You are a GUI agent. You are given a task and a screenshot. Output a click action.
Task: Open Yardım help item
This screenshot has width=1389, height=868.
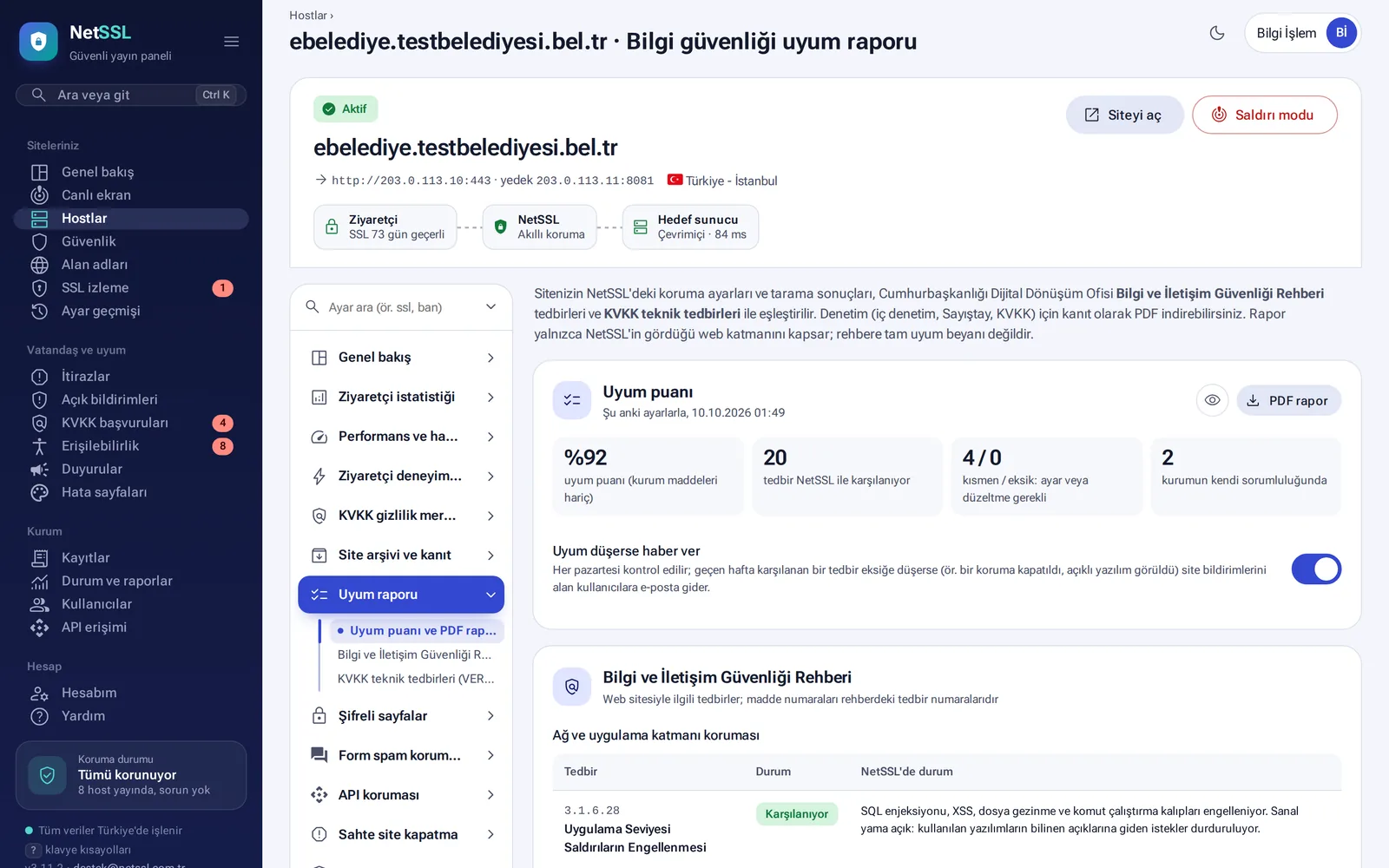(131, 716)
